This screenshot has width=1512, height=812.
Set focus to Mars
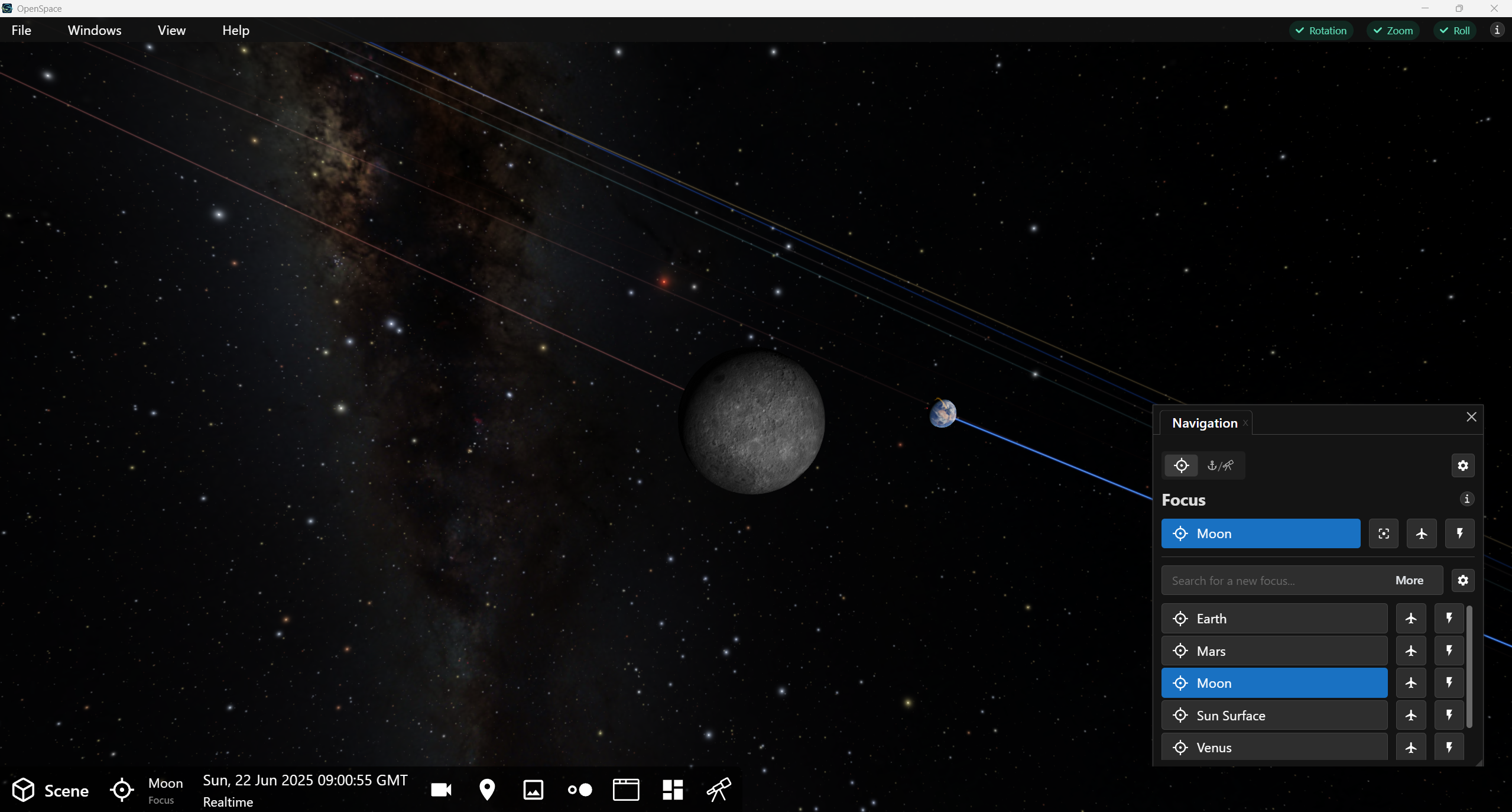pyautogui.click(x=1274, y=651)
